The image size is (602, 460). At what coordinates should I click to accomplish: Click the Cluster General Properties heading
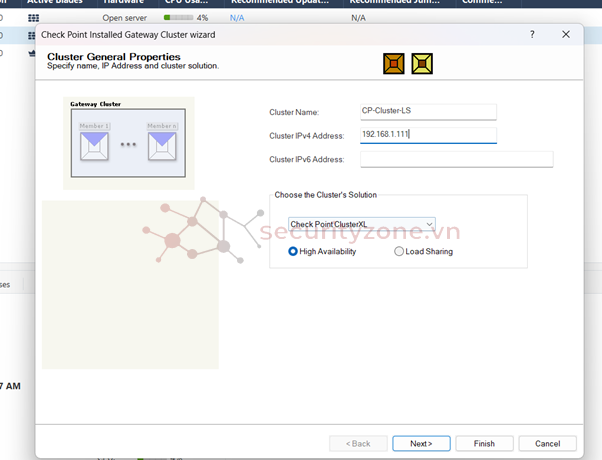click(114, 56)
